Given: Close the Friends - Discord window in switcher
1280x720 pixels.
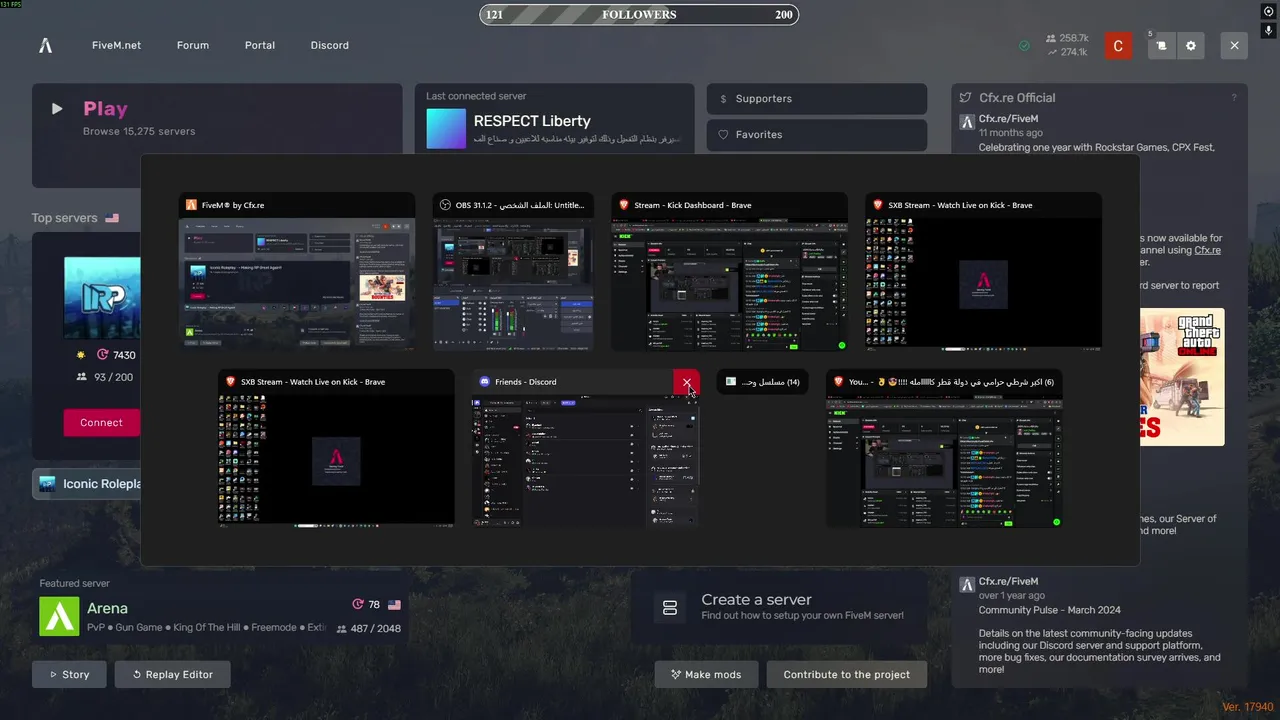Looking at the screenshot, I should tap(687, 382).
